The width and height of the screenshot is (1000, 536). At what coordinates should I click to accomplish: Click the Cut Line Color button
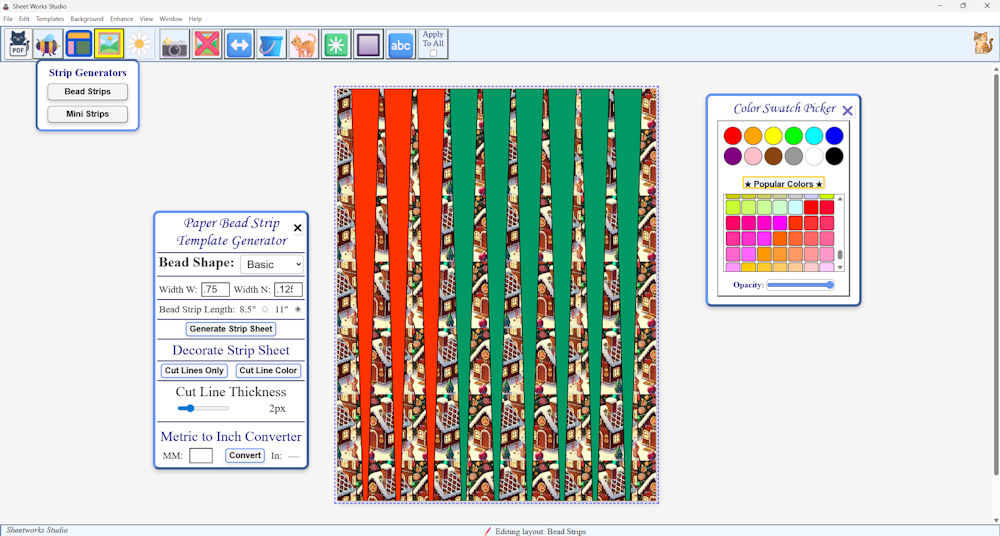[x=268, y=371]
